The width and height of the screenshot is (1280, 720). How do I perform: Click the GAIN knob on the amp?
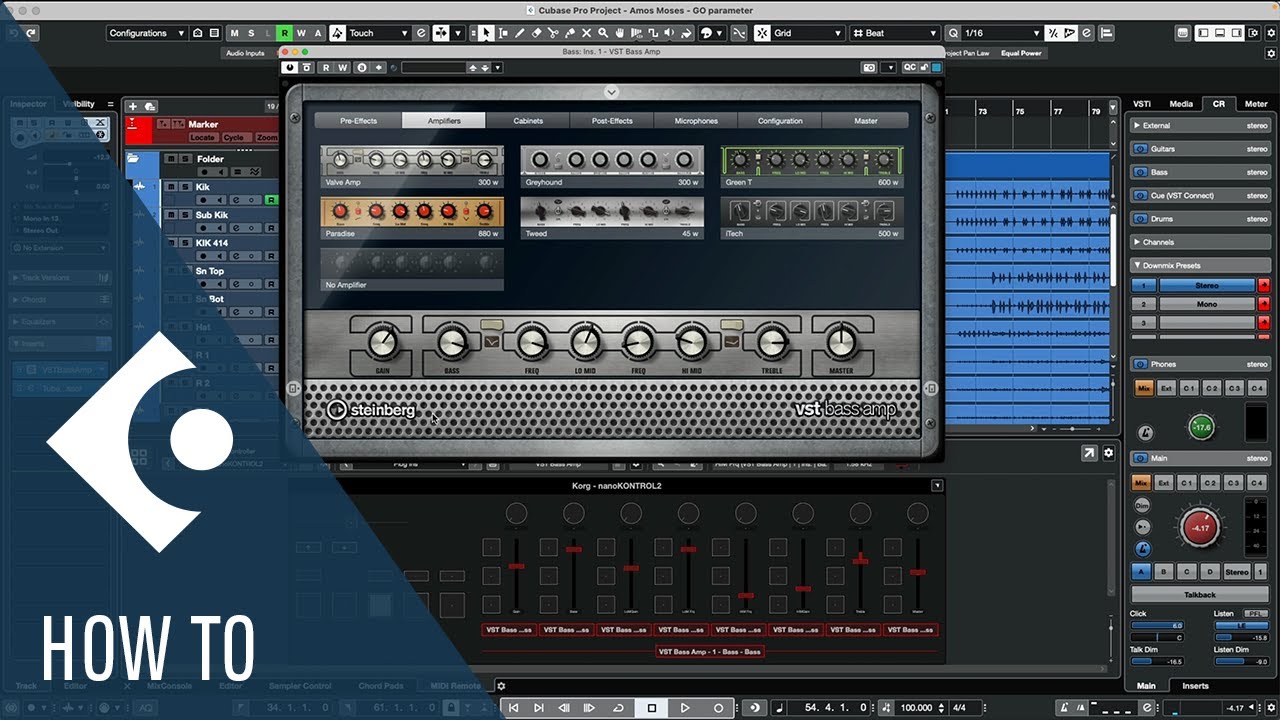pyautogui.click(x=382, y=343)
